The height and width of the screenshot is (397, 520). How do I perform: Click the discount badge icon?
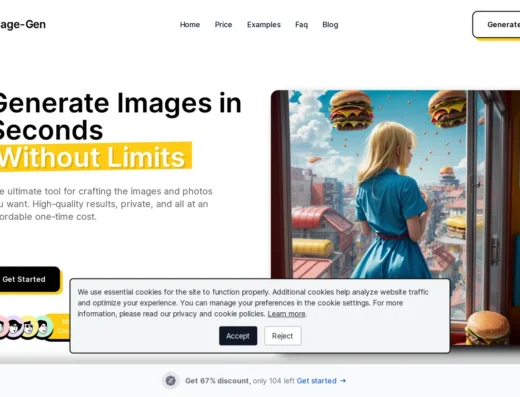pyautogui.click(x=171, y=381)
